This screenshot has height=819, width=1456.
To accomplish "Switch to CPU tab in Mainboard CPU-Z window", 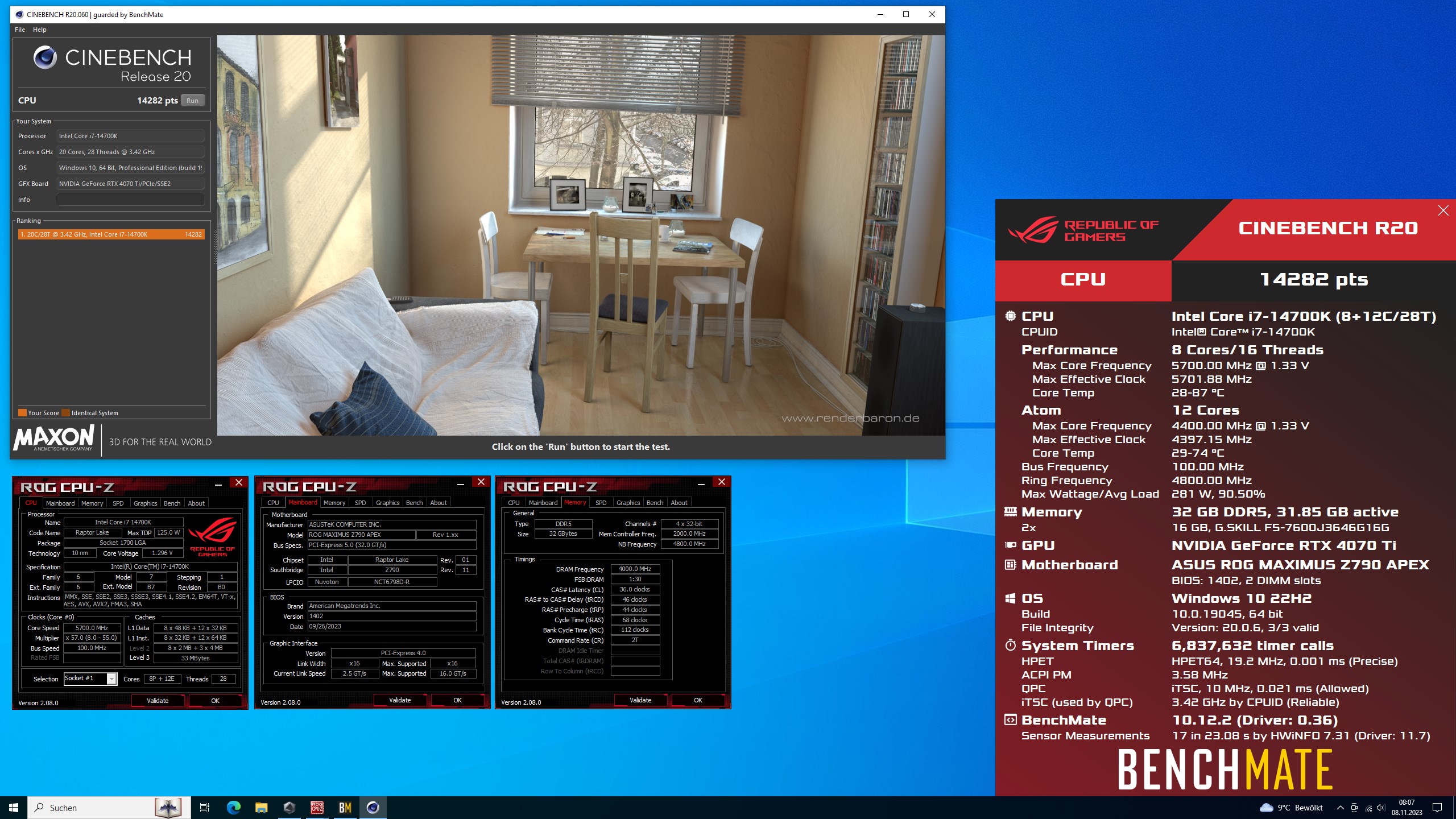I will pos(273,503).
